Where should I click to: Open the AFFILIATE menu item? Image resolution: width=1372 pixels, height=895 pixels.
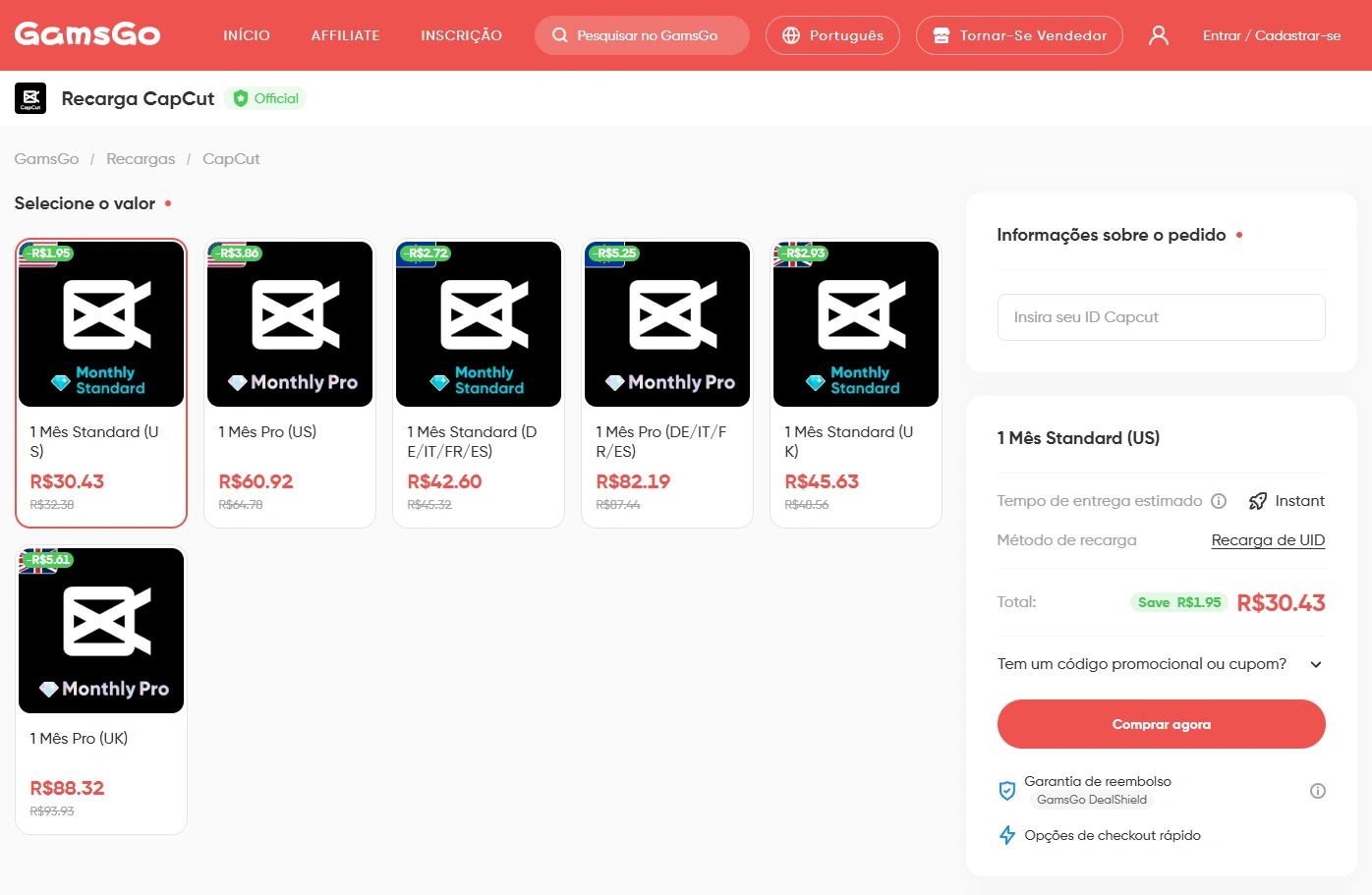click(345, 35)
